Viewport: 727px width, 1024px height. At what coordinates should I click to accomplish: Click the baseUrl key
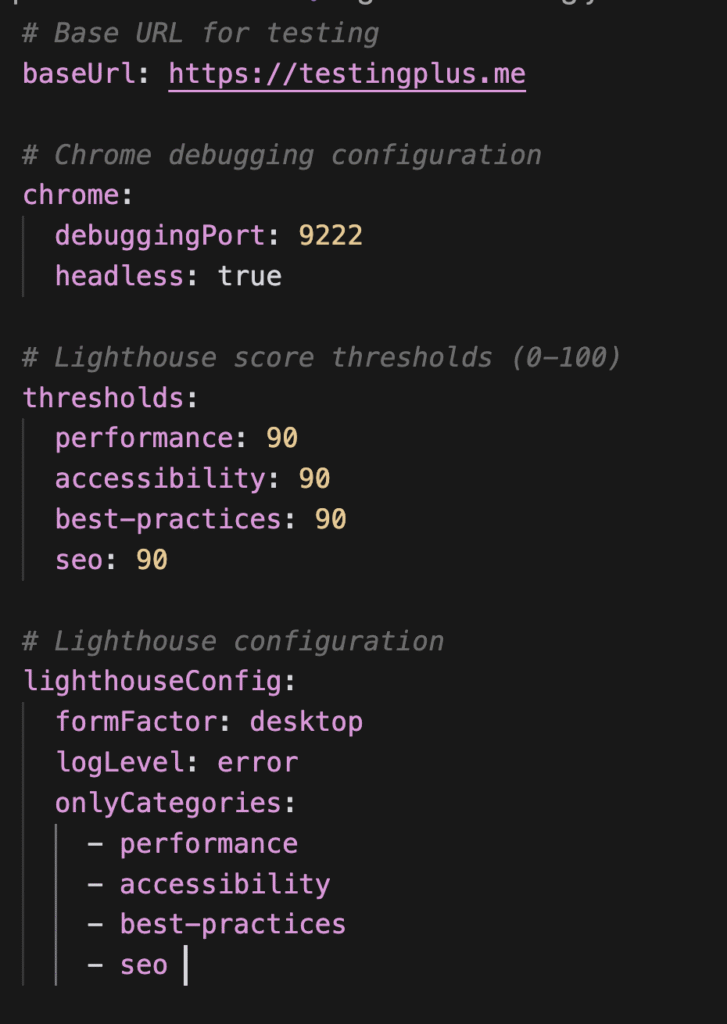pos(78,74)
